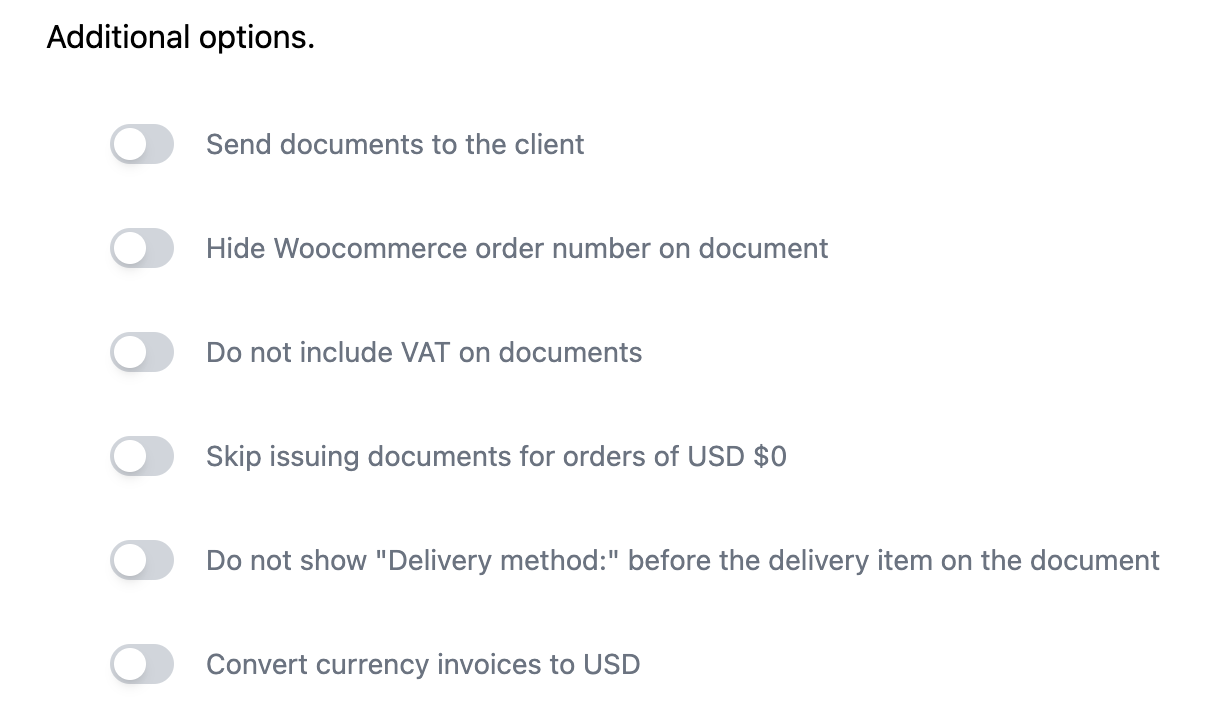Toggle Do not include VAT on documents

pyautogui.click(x=142, y=352)
